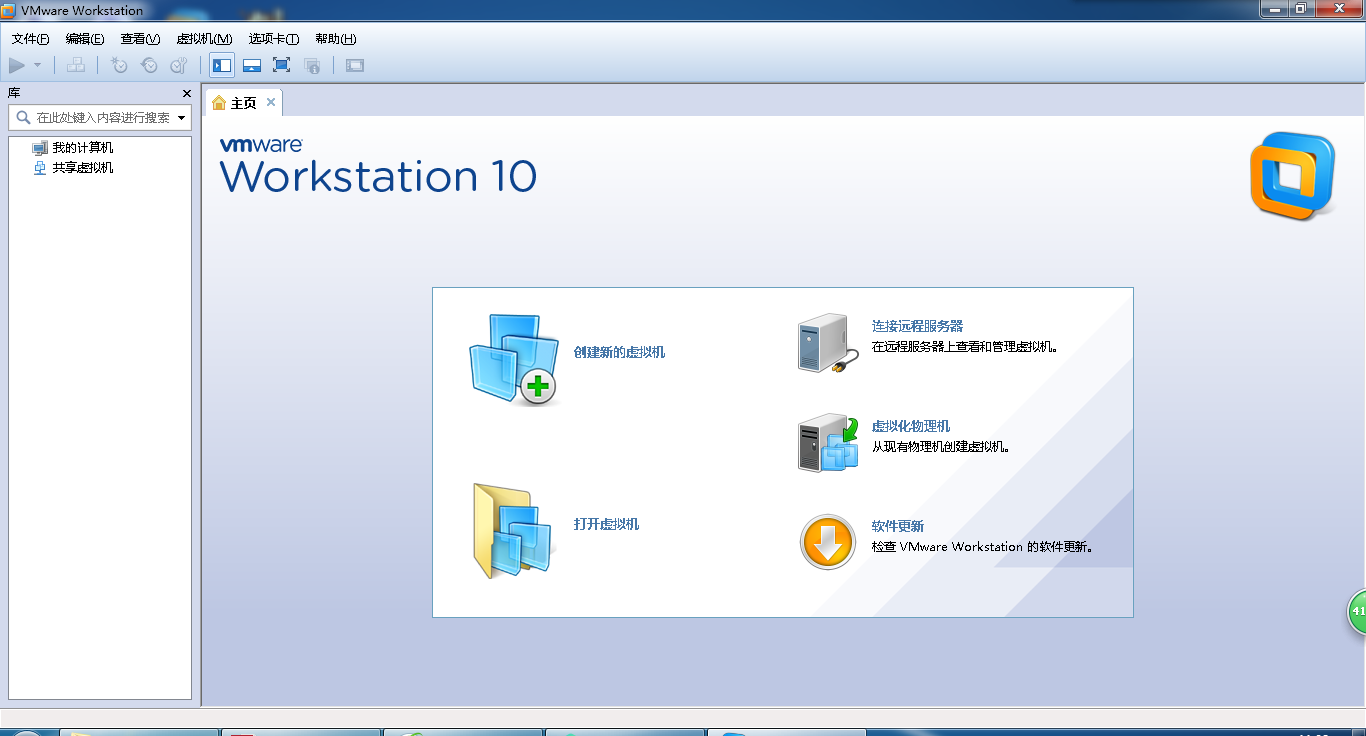Open the 选项卡(T) menu

pyautogui.click(x=274, y=39)
